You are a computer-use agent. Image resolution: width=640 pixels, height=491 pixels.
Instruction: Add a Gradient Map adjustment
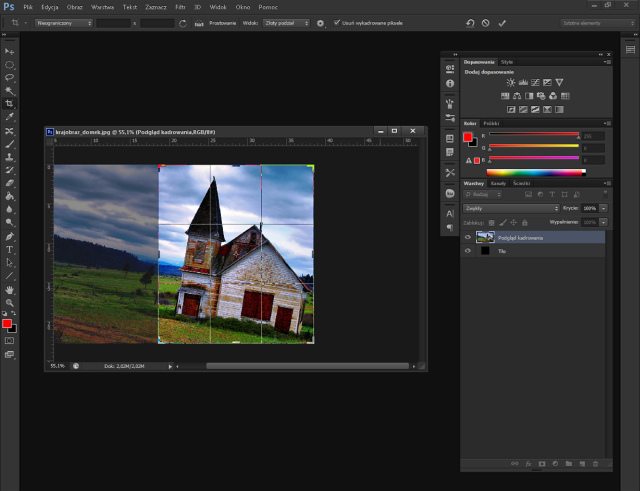tap(559, 109)
